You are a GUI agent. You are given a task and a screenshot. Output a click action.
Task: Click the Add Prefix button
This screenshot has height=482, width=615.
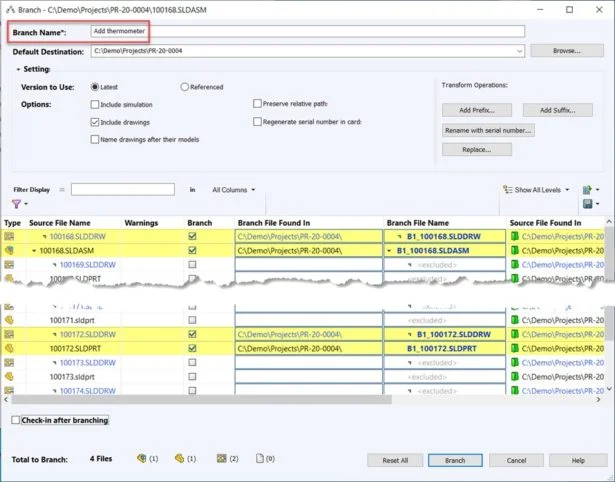pyautogui.click(x=477, y=110)
